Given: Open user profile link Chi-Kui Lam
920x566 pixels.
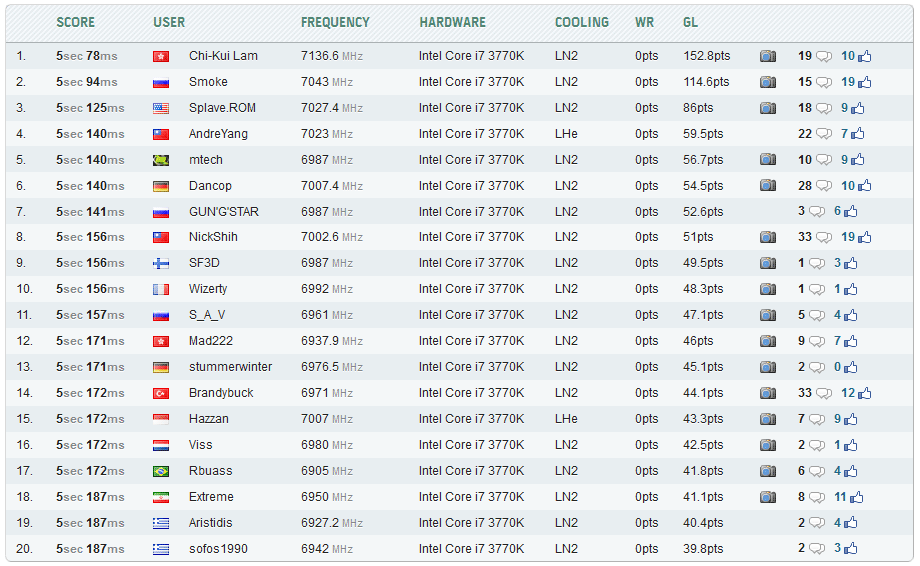Looking at the screenshot, I should click(x=223, y=56).
